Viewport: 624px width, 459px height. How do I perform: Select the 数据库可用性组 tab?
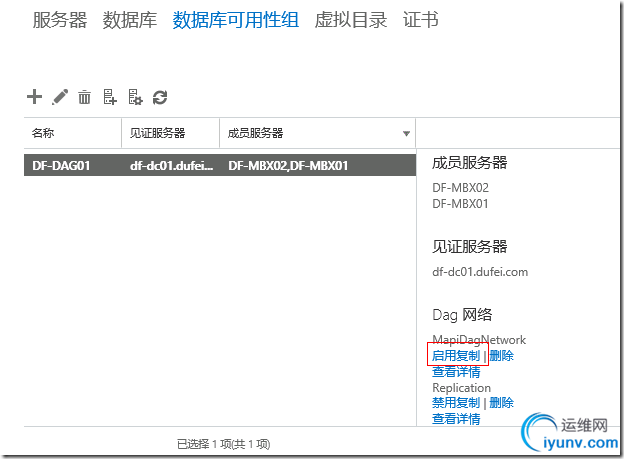236,20
